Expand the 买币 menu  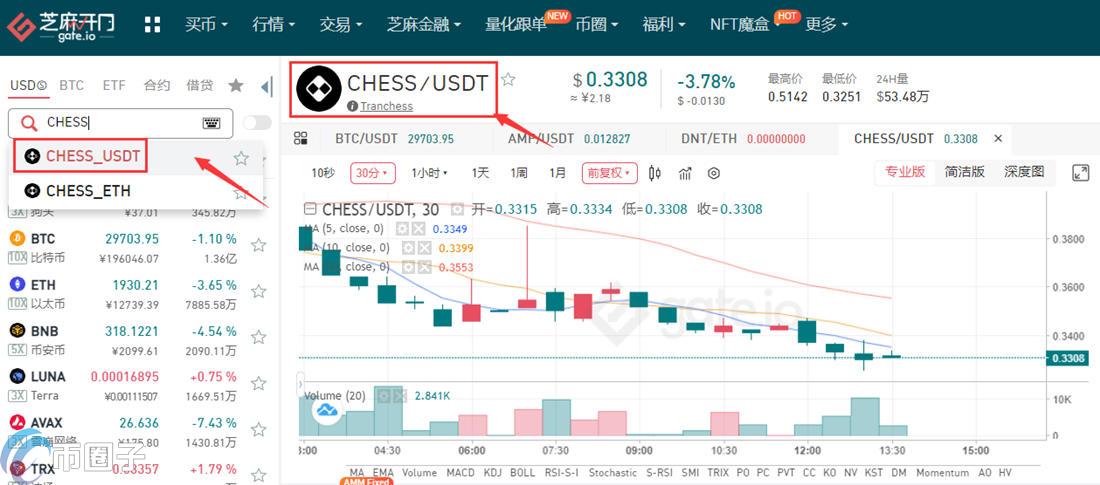[206, 25]
